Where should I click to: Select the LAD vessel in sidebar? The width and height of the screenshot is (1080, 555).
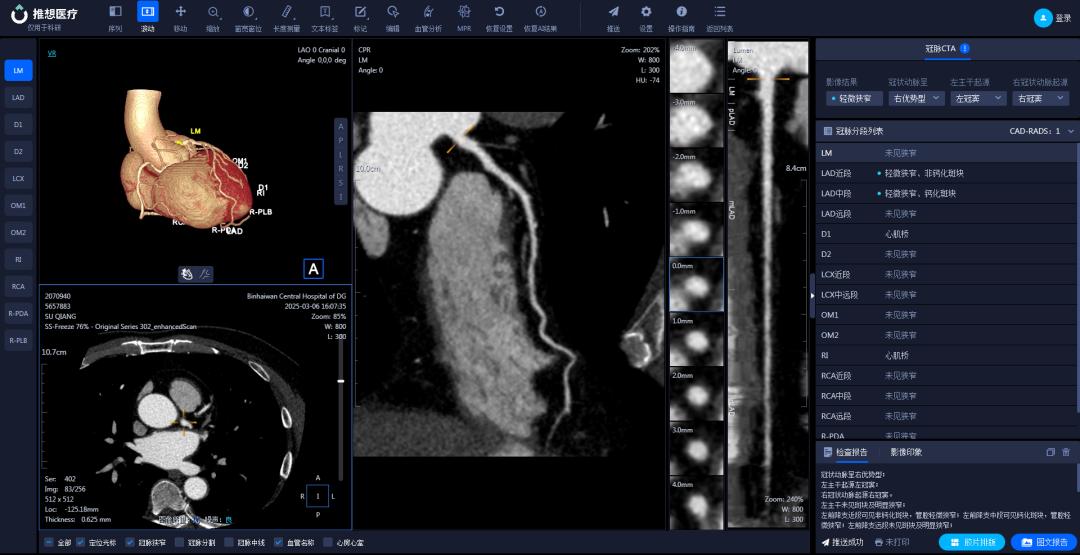18,98
